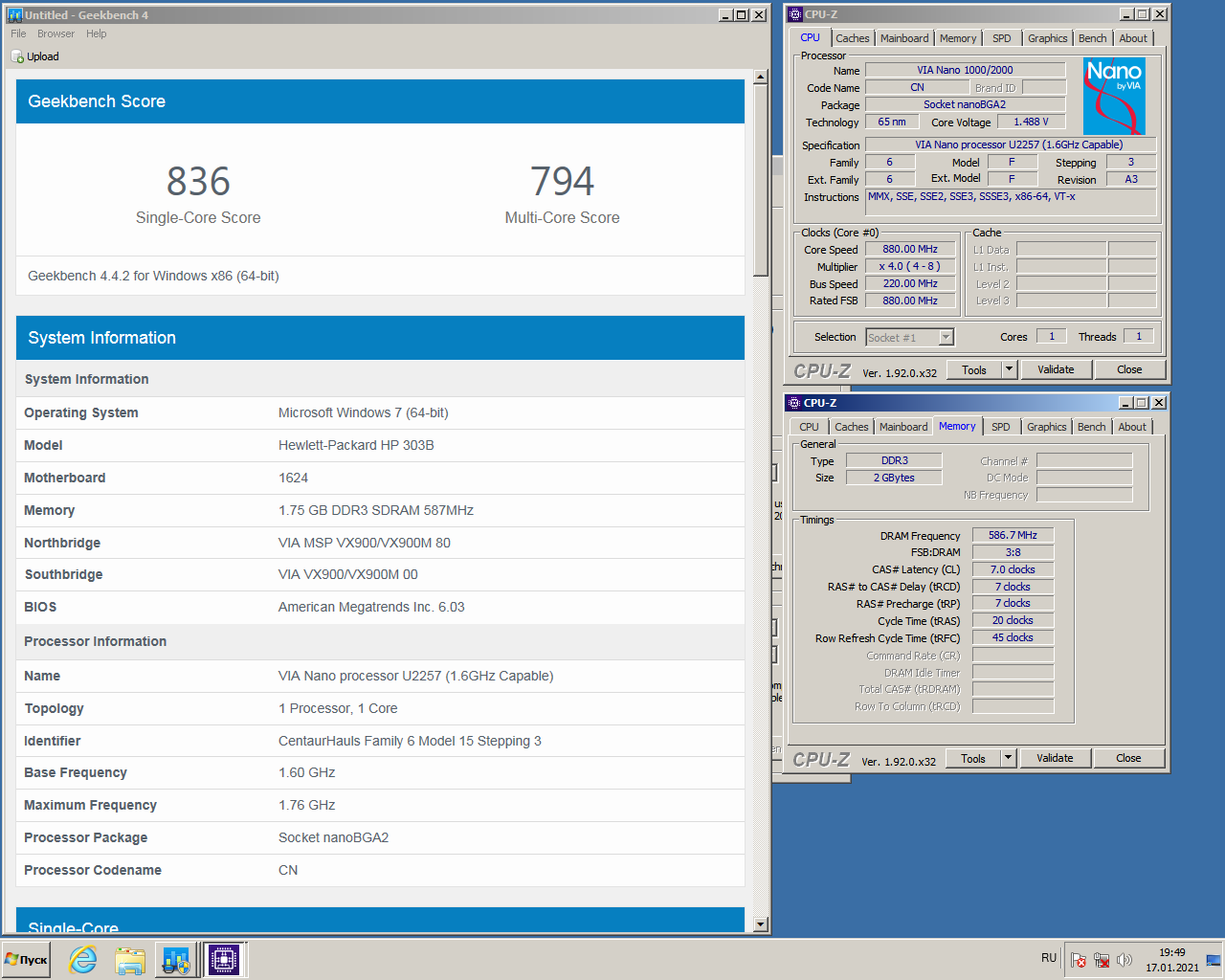Switch to Memory tab in top CPU-Z
Screen dimensions: 1225x980
tap(958, 38)
